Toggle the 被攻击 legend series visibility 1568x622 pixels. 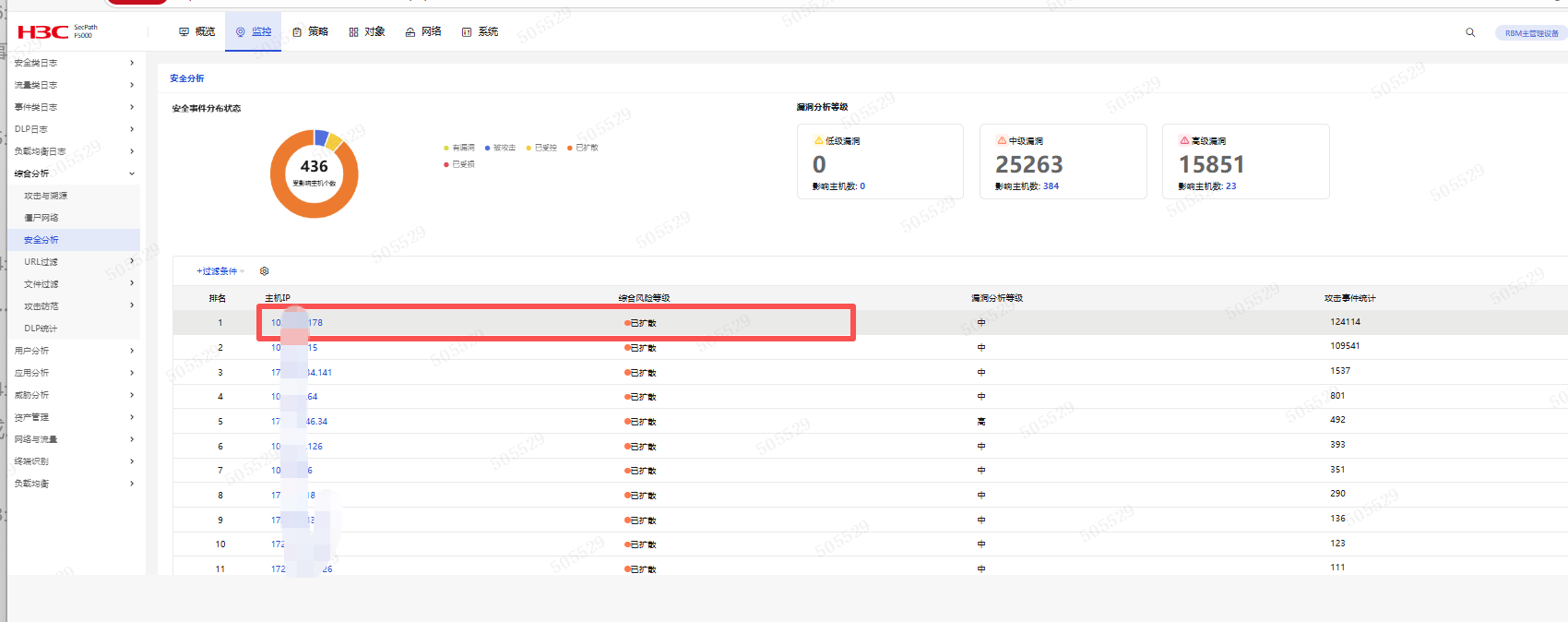(x=500, y=148)
